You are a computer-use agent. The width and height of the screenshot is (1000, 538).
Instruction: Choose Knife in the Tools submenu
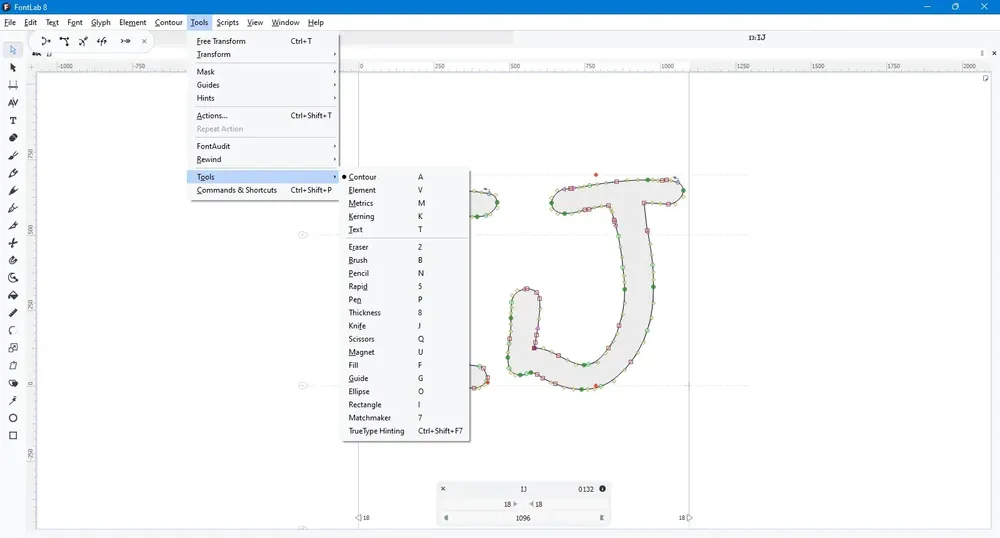[406, 326]
